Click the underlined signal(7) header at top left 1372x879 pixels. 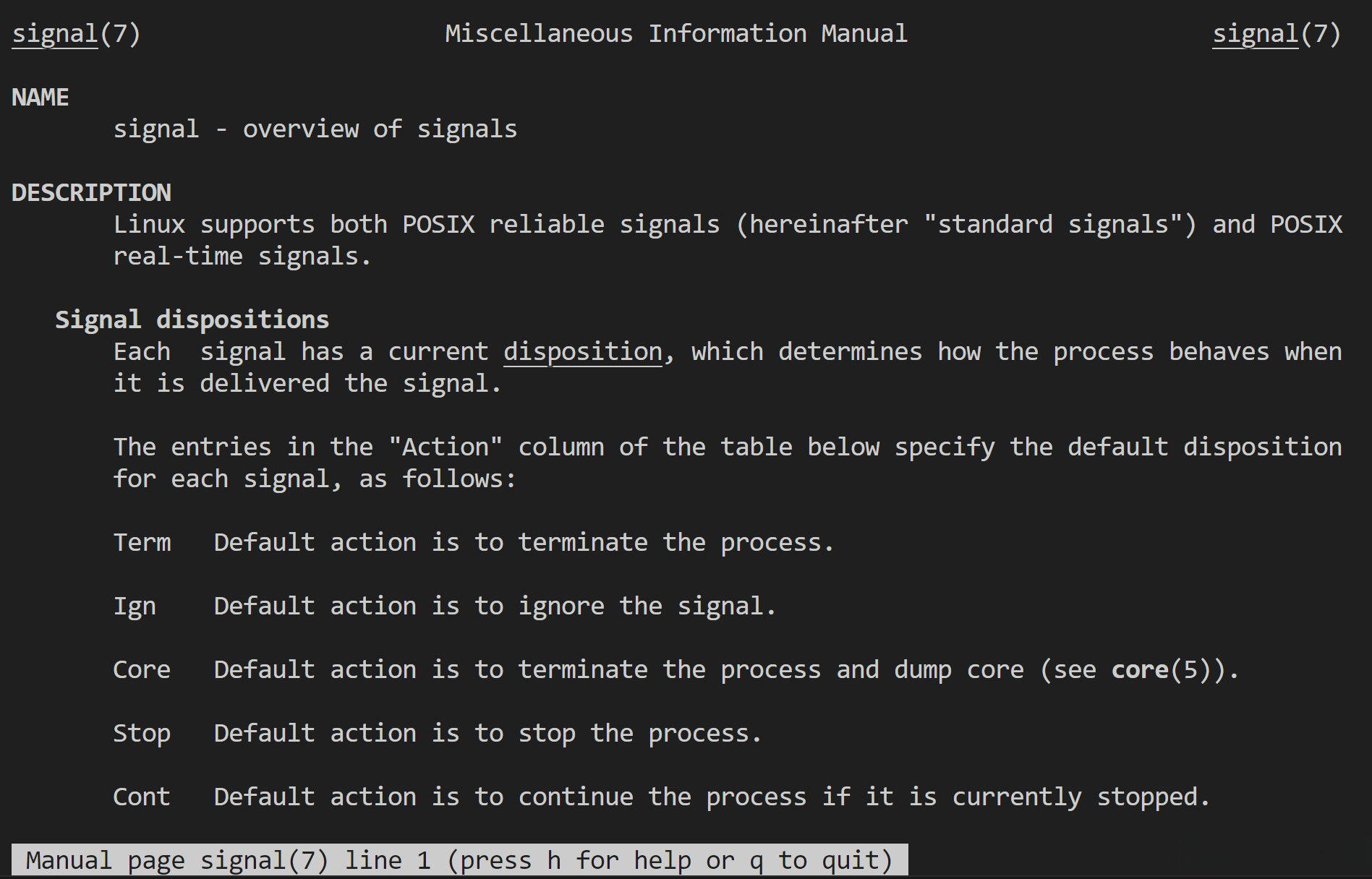[x=76, y=34]
